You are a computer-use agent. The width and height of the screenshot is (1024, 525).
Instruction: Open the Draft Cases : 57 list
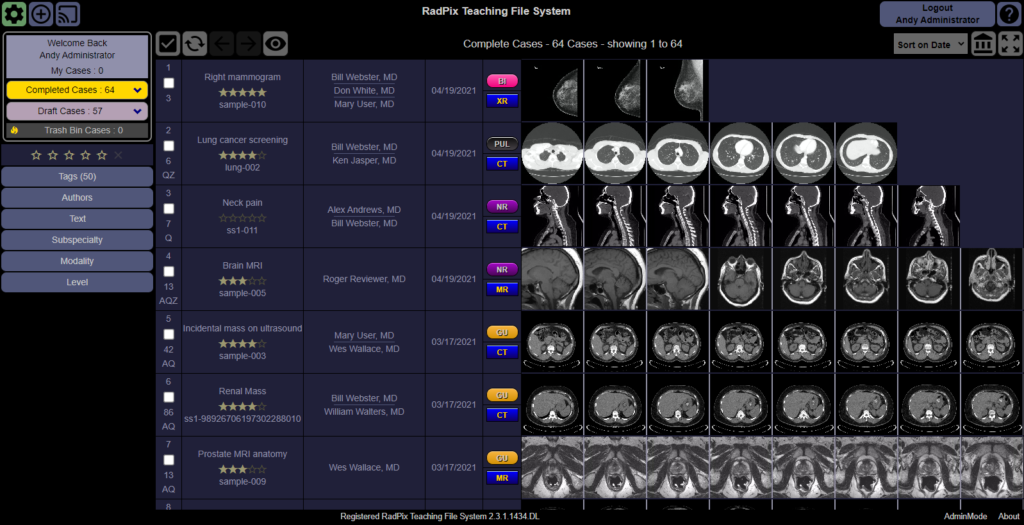pos(70,111)
